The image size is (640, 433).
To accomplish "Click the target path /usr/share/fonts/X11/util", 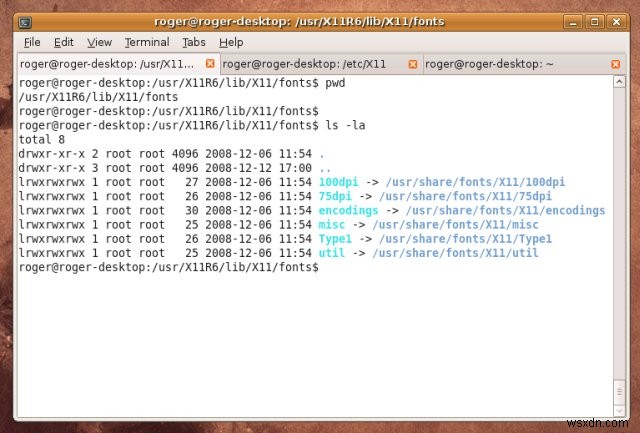I will [x=456, y=253].
